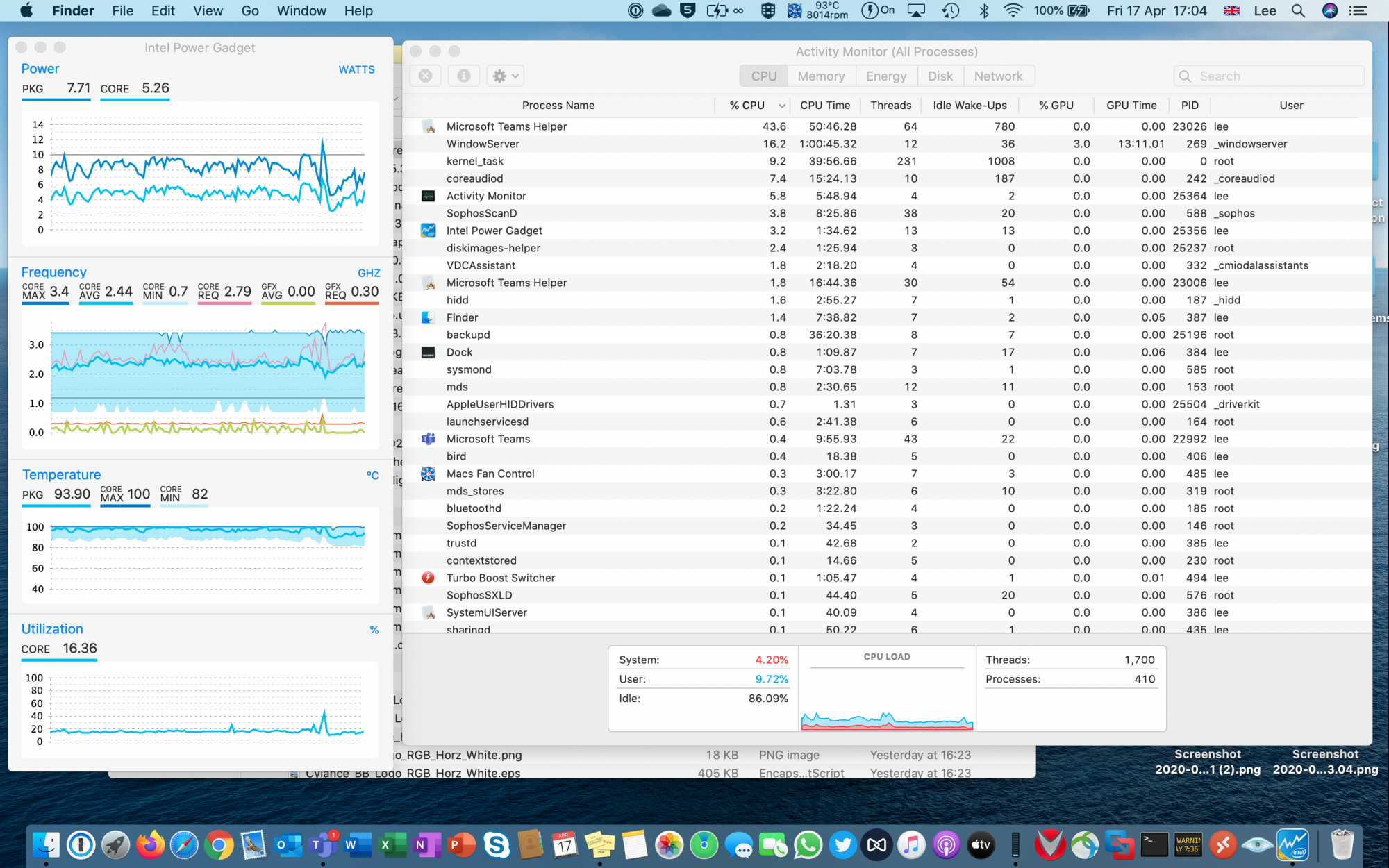Click the Frequency section heading
1389x868 pixels.
pos(53,272)
